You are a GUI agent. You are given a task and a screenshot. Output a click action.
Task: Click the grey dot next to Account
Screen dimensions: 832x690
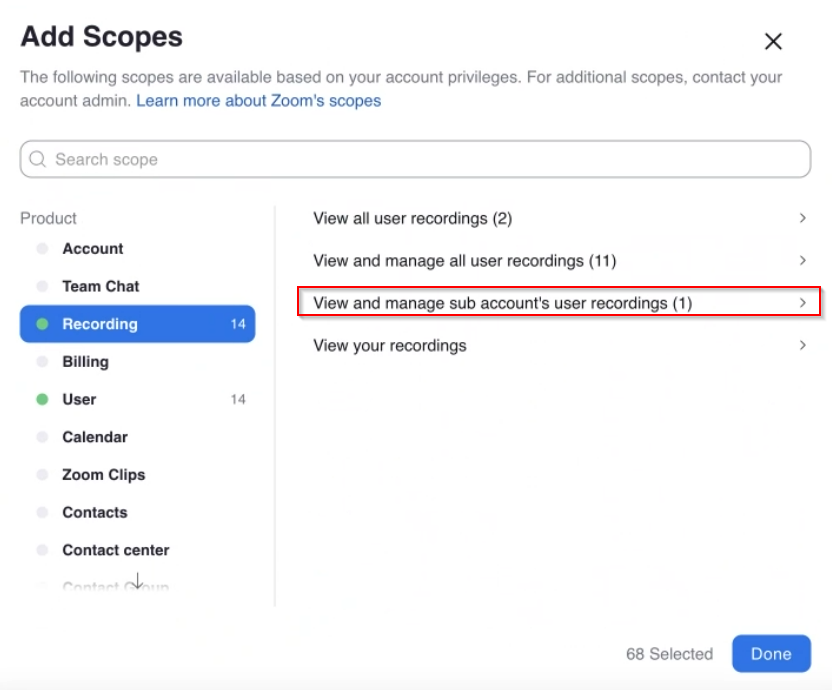pyautogui.click(x=42, y=248)
